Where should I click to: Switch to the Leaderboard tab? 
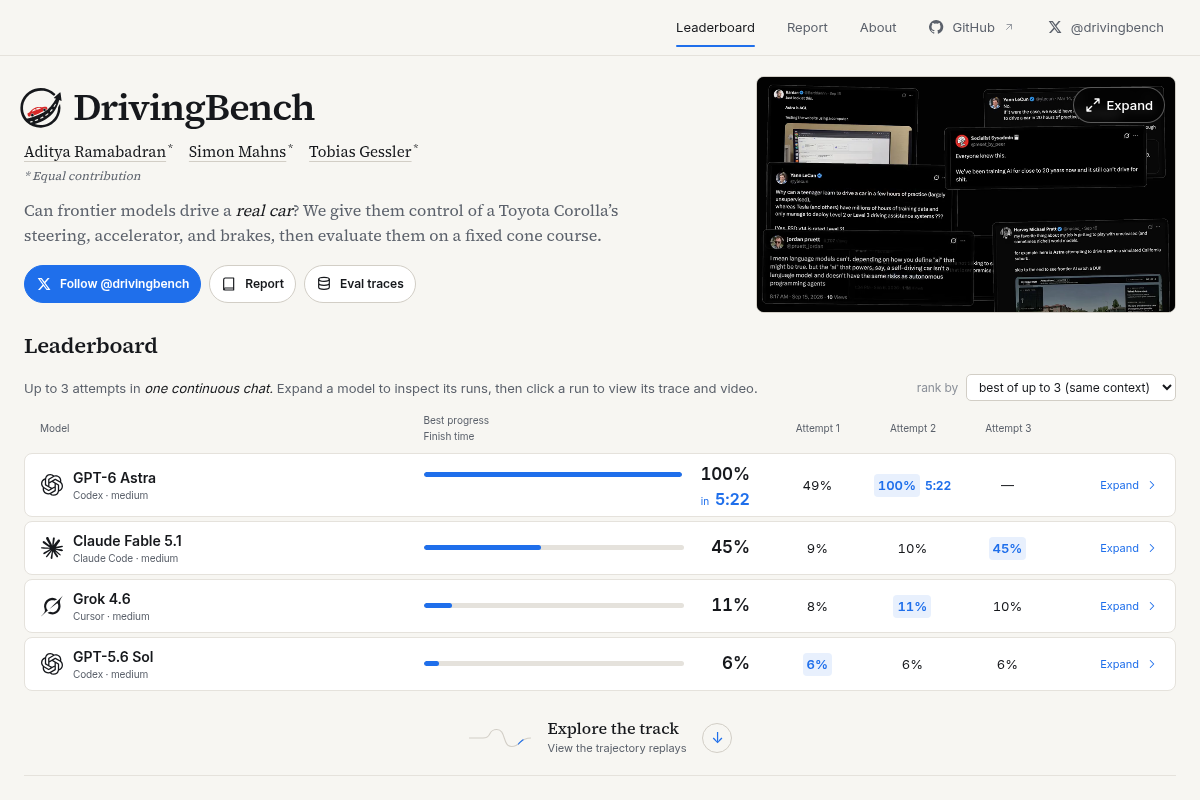click(715, 28)
